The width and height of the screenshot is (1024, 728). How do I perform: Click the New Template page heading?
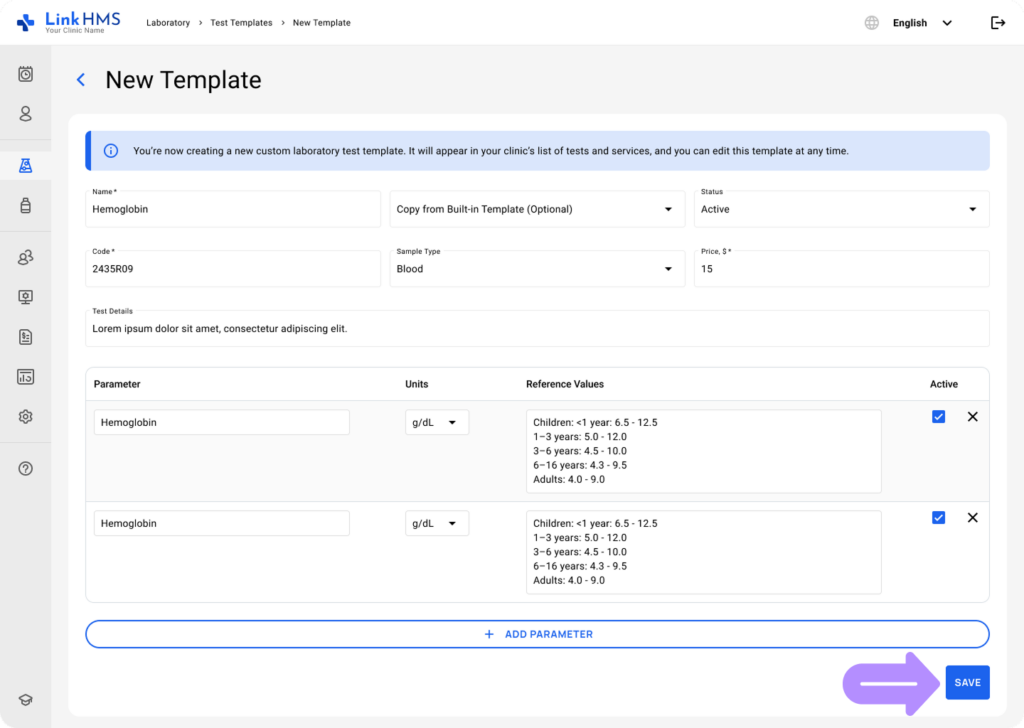coord(184,80)
